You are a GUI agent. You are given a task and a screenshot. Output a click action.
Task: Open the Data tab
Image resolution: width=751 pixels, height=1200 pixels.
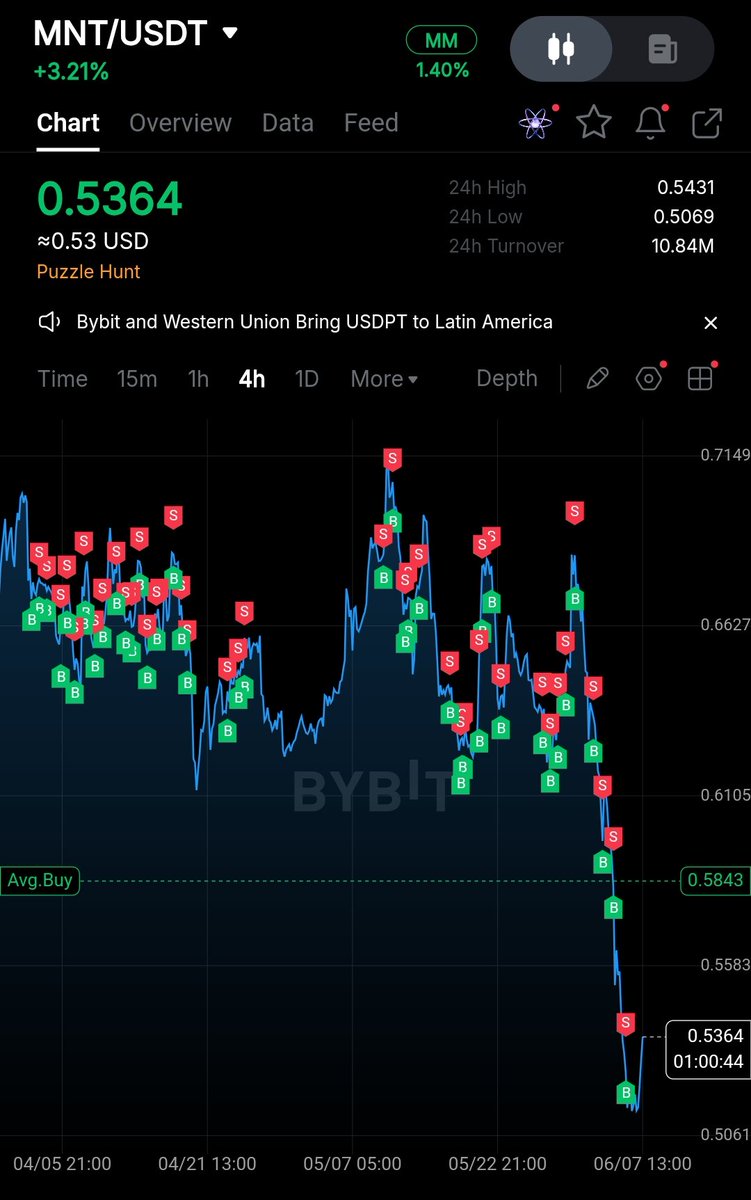pyautogui.click(x=288, y=123)
